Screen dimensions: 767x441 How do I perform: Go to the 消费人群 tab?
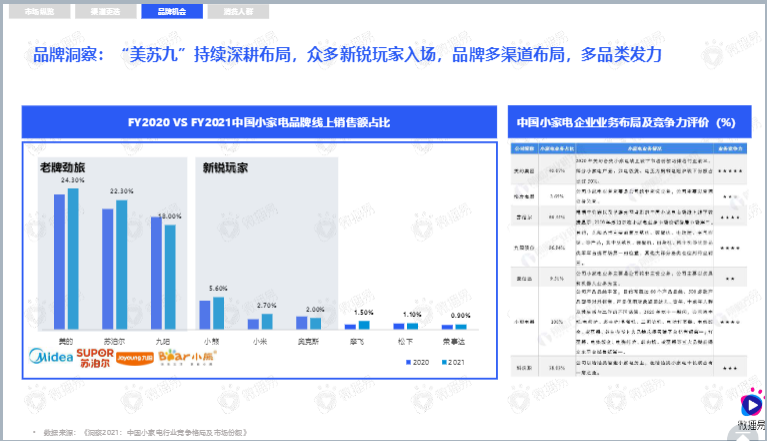coord(238,11)
